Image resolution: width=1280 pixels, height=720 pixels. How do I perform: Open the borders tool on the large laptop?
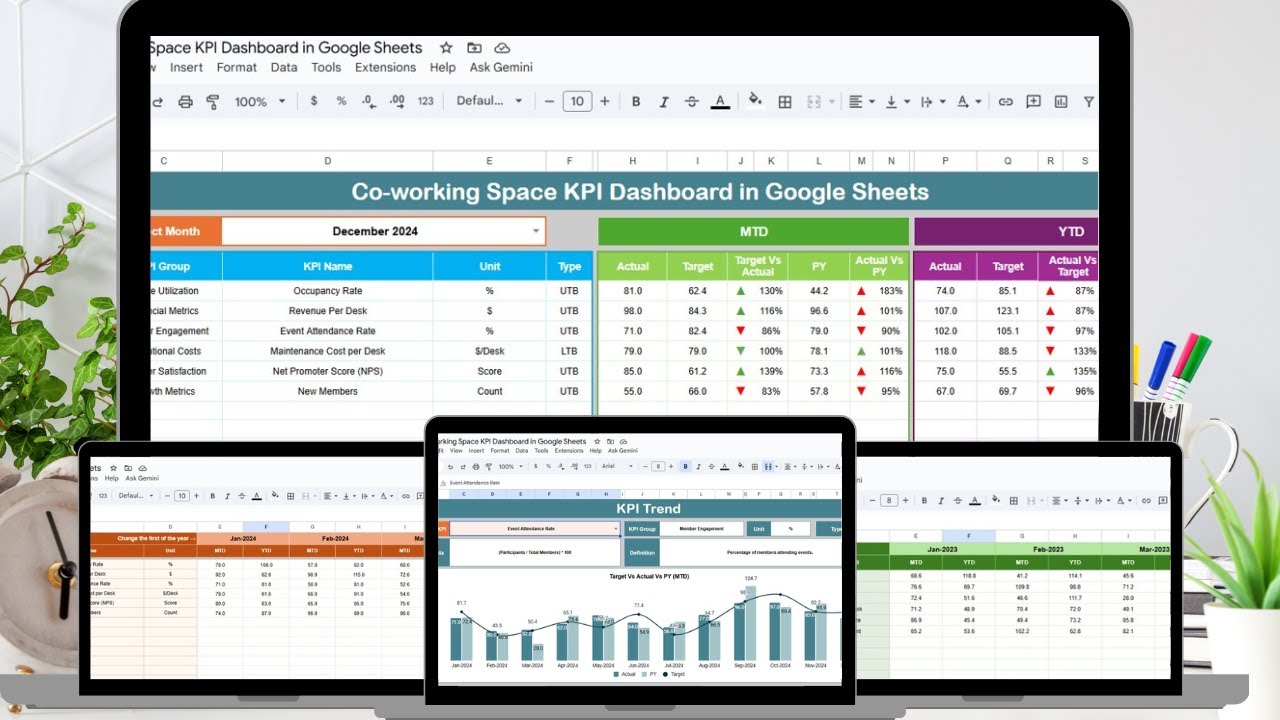(785, 101)
